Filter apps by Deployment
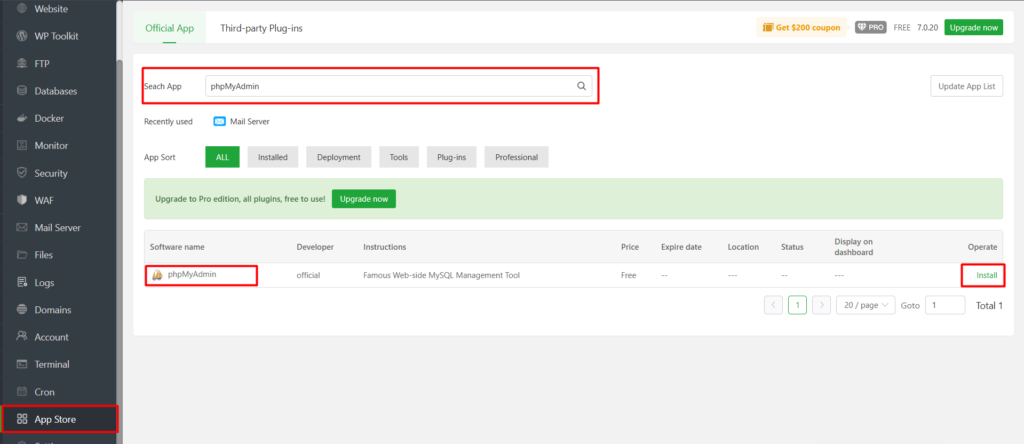Viewport: 1024px width, 444px height. pos(338,157)
